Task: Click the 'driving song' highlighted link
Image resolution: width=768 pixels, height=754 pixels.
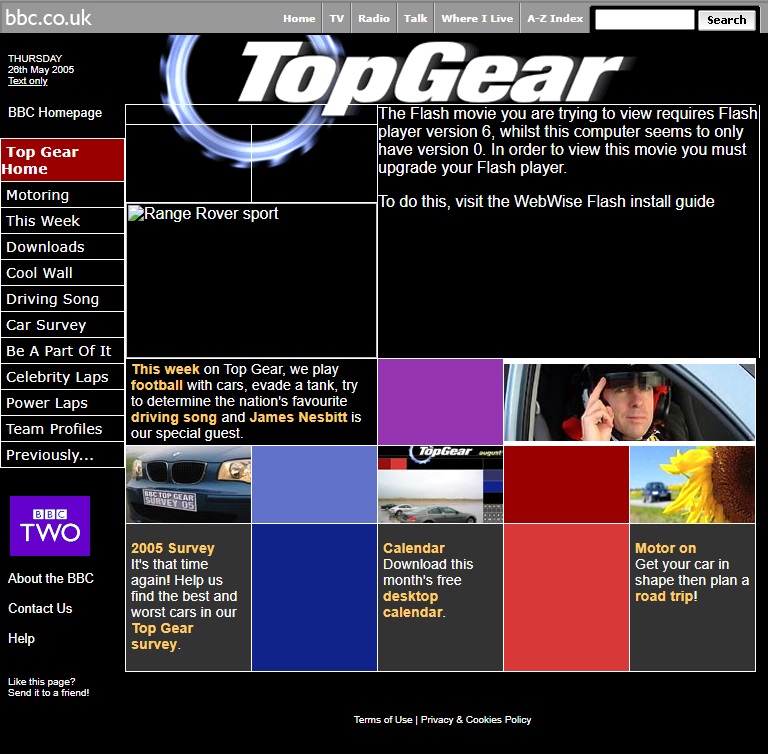Action: (174, 417)
